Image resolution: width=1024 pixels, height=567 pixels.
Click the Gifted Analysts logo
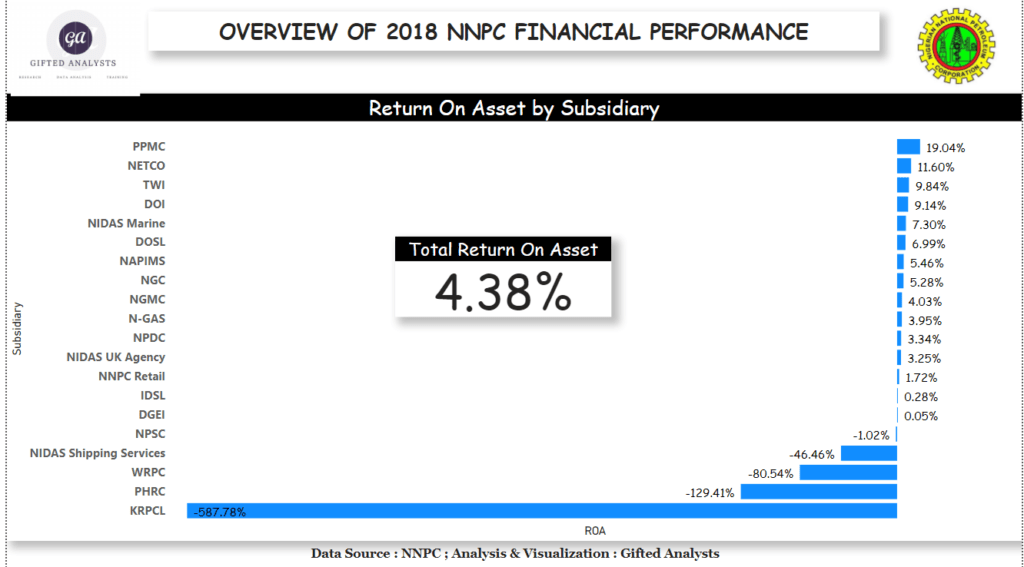pyautogui.click(x=73, y=46)
